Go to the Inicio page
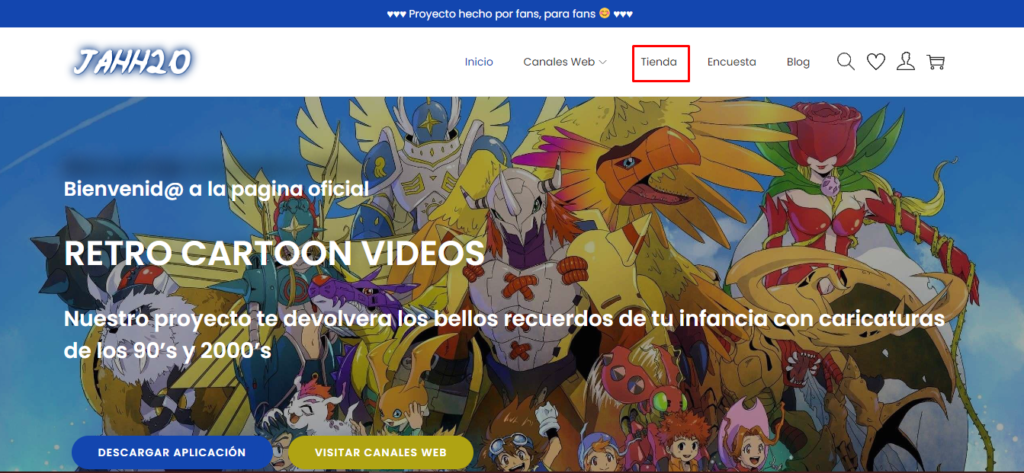Screen dimensions: 1024x473 pyautogui.click(x=479, y=62)
